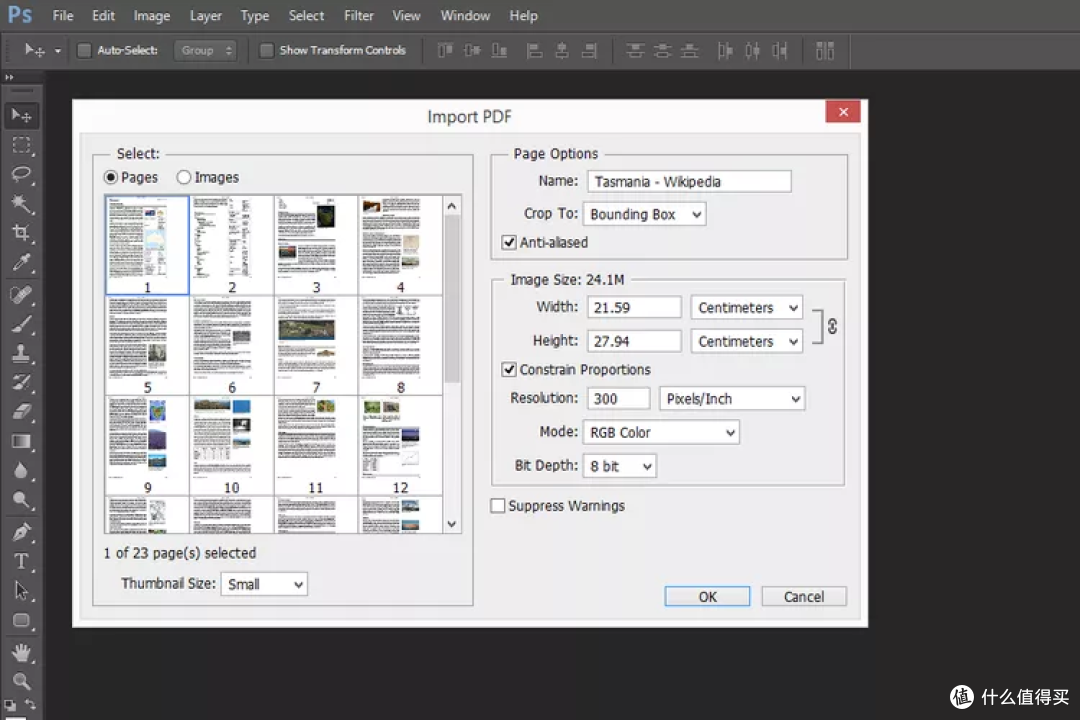This screenshot has height=720, width=1080.
Task: Open the Image menu
Action: [152, 15]
